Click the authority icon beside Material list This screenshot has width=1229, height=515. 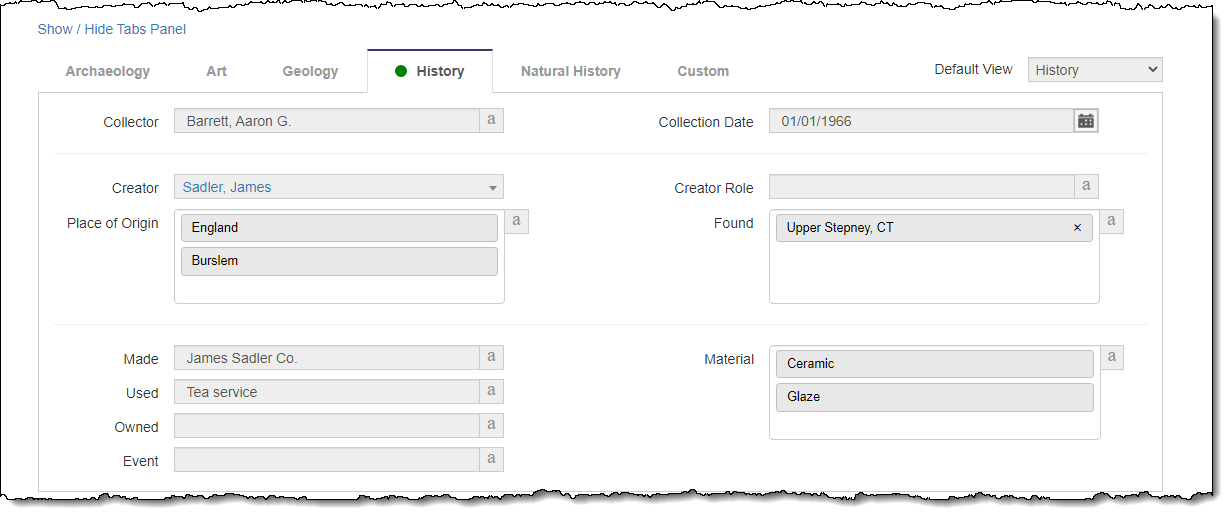click(x=1111, y=358)
